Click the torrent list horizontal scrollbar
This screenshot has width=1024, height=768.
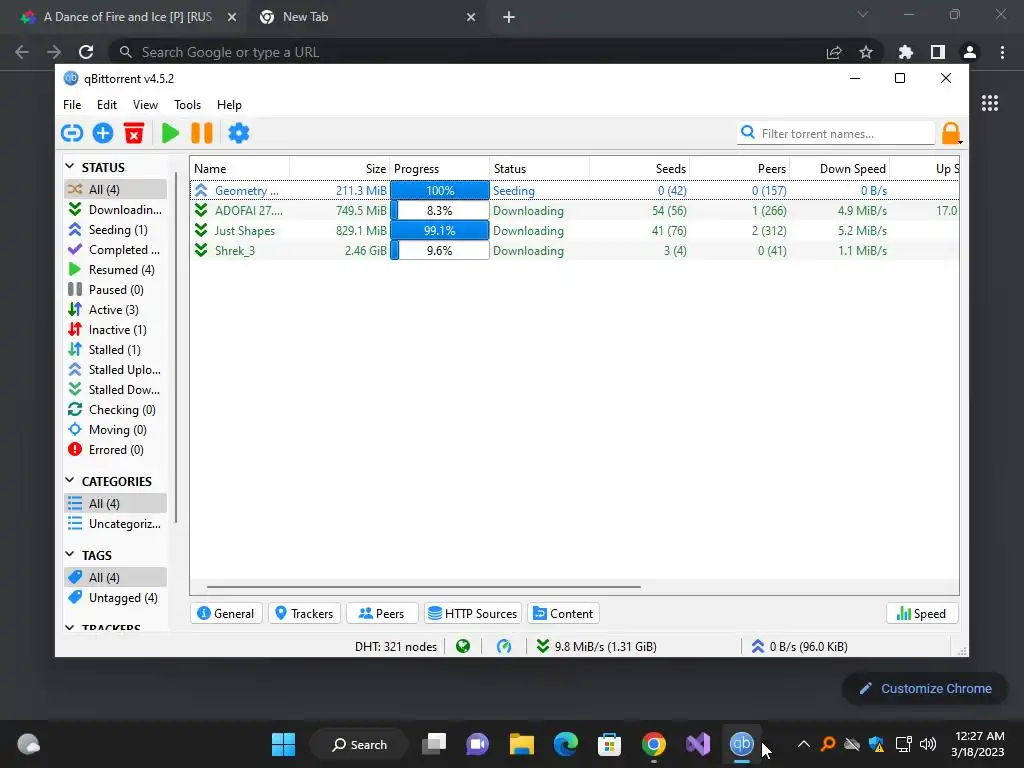(x=424, y=586)
